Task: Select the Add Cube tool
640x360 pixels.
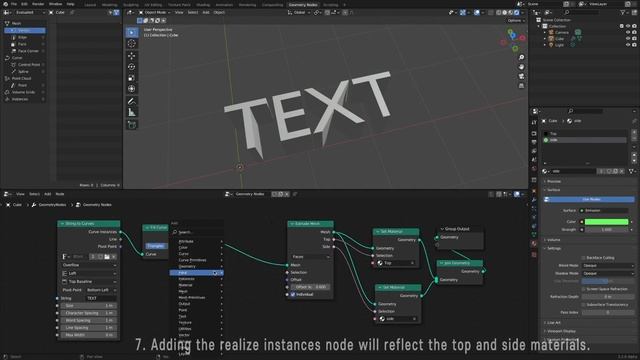Action: [131, 124]
